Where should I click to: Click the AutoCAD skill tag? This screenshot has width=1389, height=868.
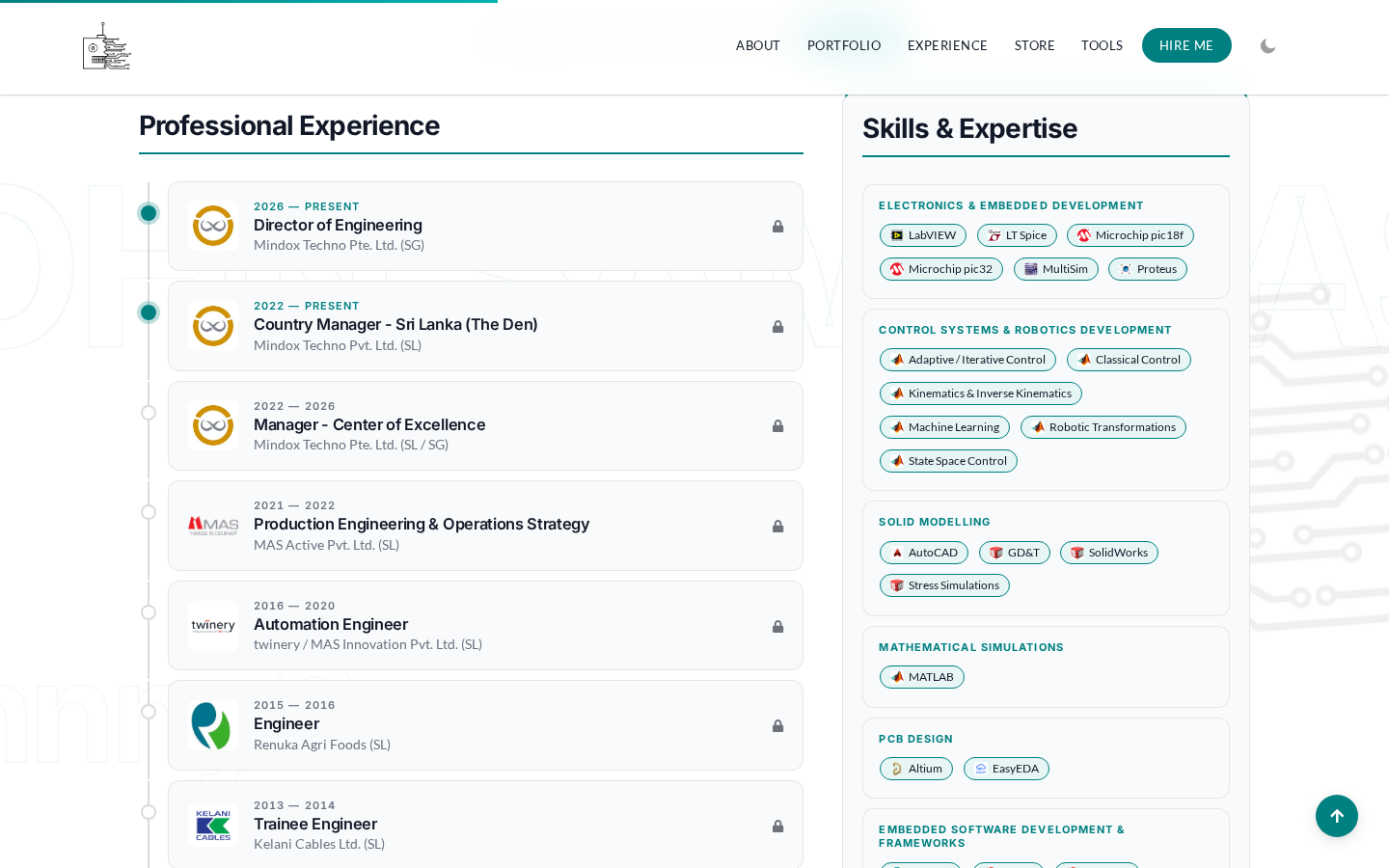coord(924,553)
